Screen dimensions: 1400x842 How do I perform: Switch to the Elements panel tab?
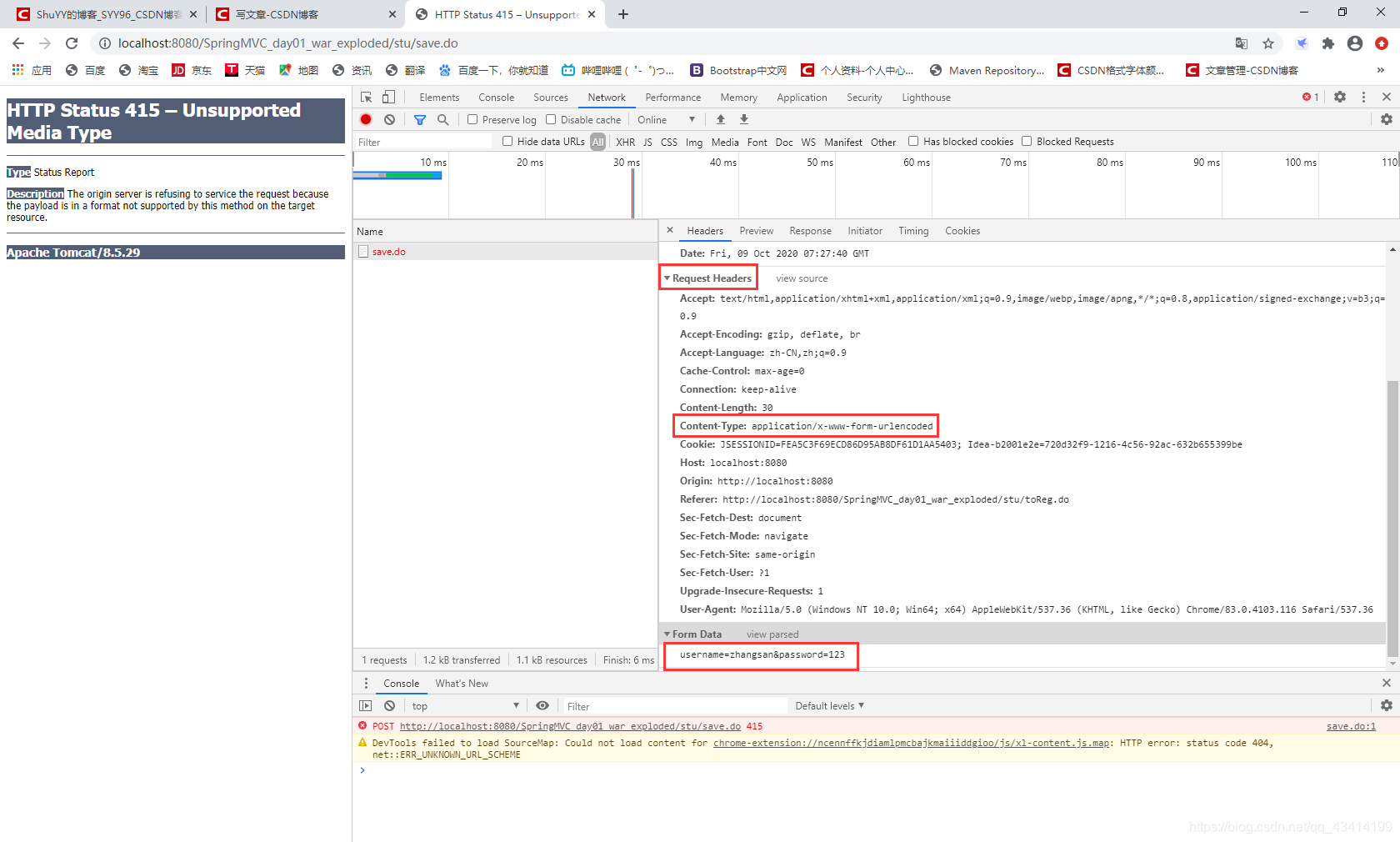[439, 98]
